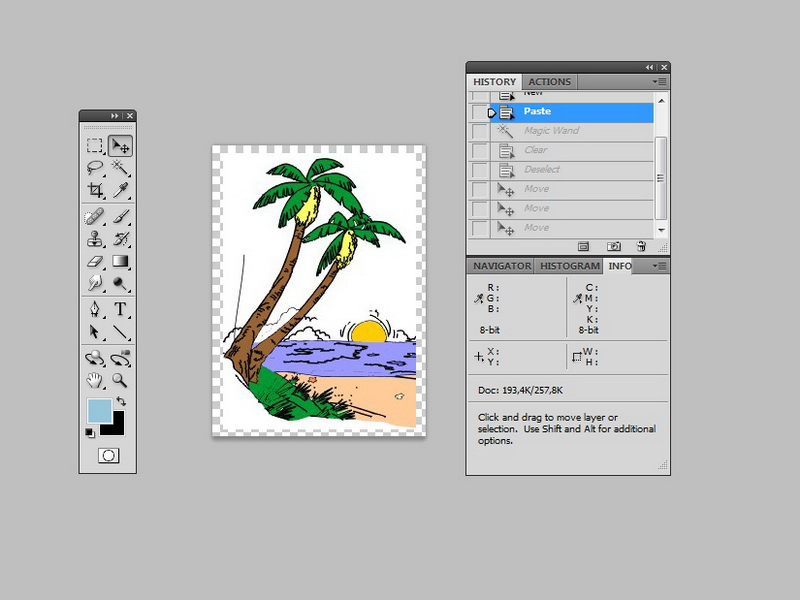Screen dimensions: 800x600
Task: Click the History scrollbar up arrow
Action: 661,101
